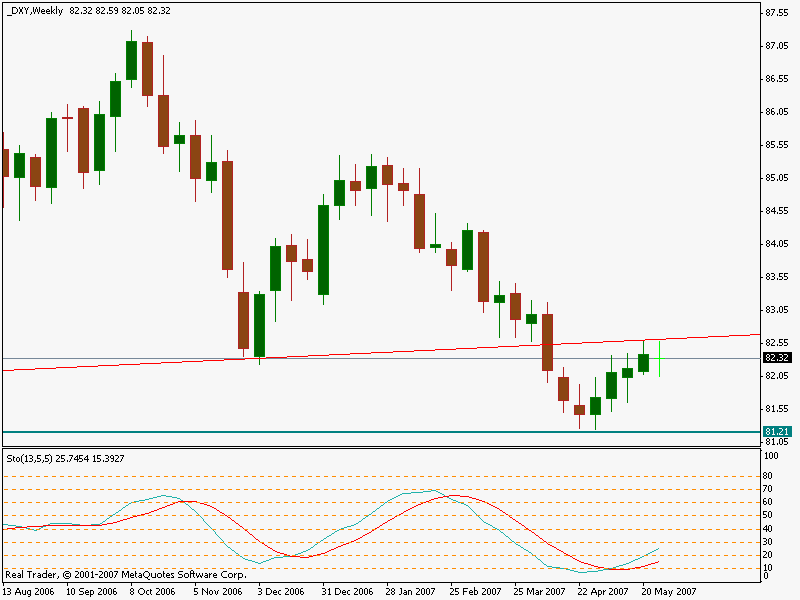Click the 87.55 price axis label
800x600 pixels.
[x=776, y=13]
